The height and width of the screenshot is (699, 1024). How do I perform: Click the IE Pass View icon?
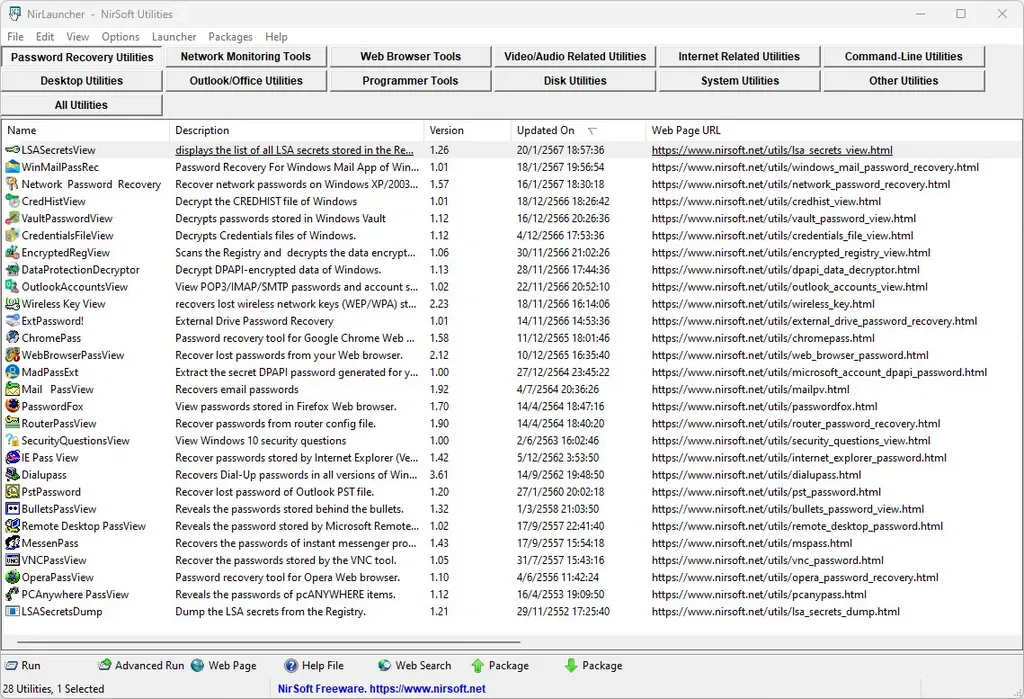[12, 458]
